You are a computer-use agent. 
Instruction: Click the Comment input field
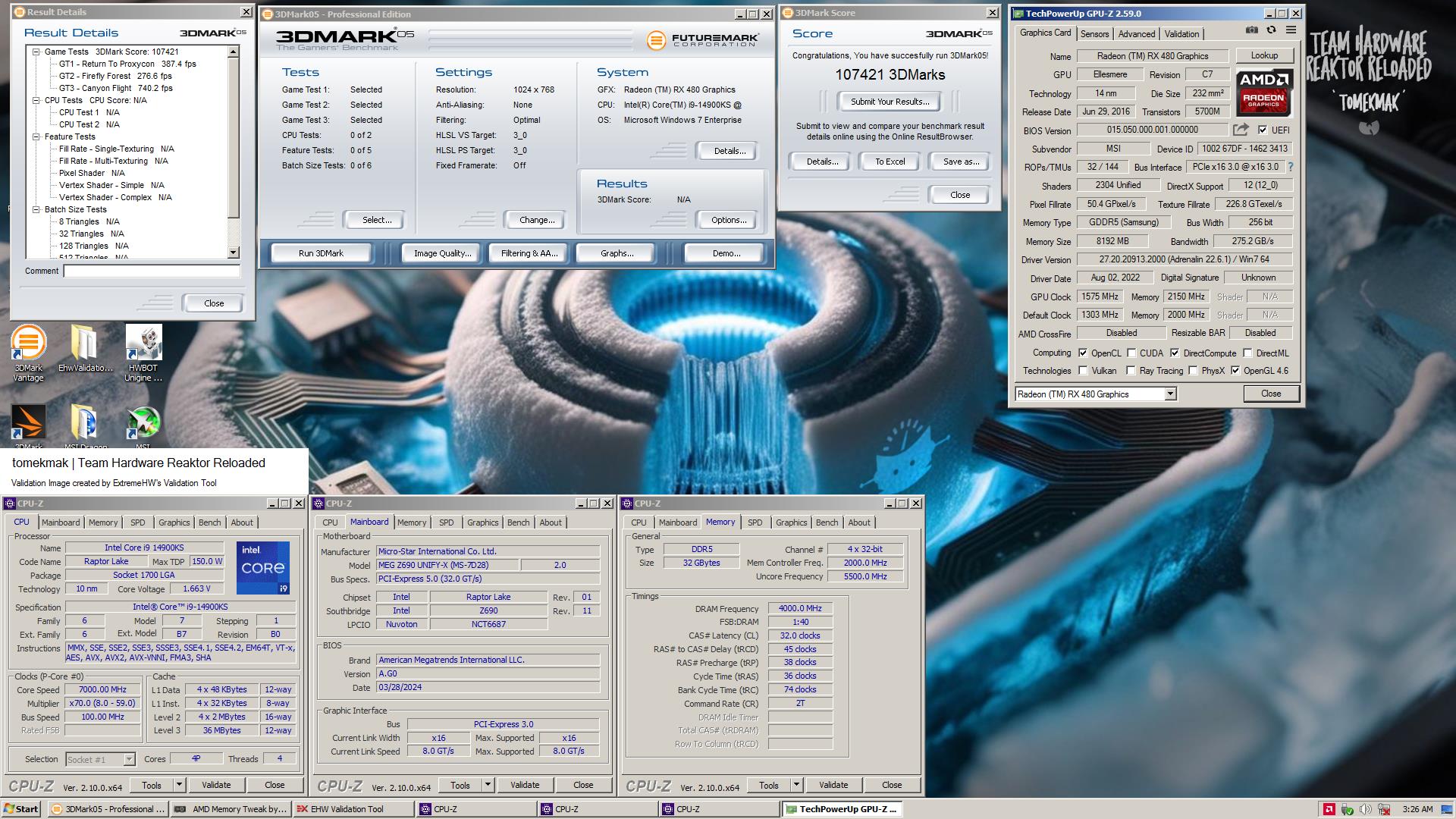point(152,271)
